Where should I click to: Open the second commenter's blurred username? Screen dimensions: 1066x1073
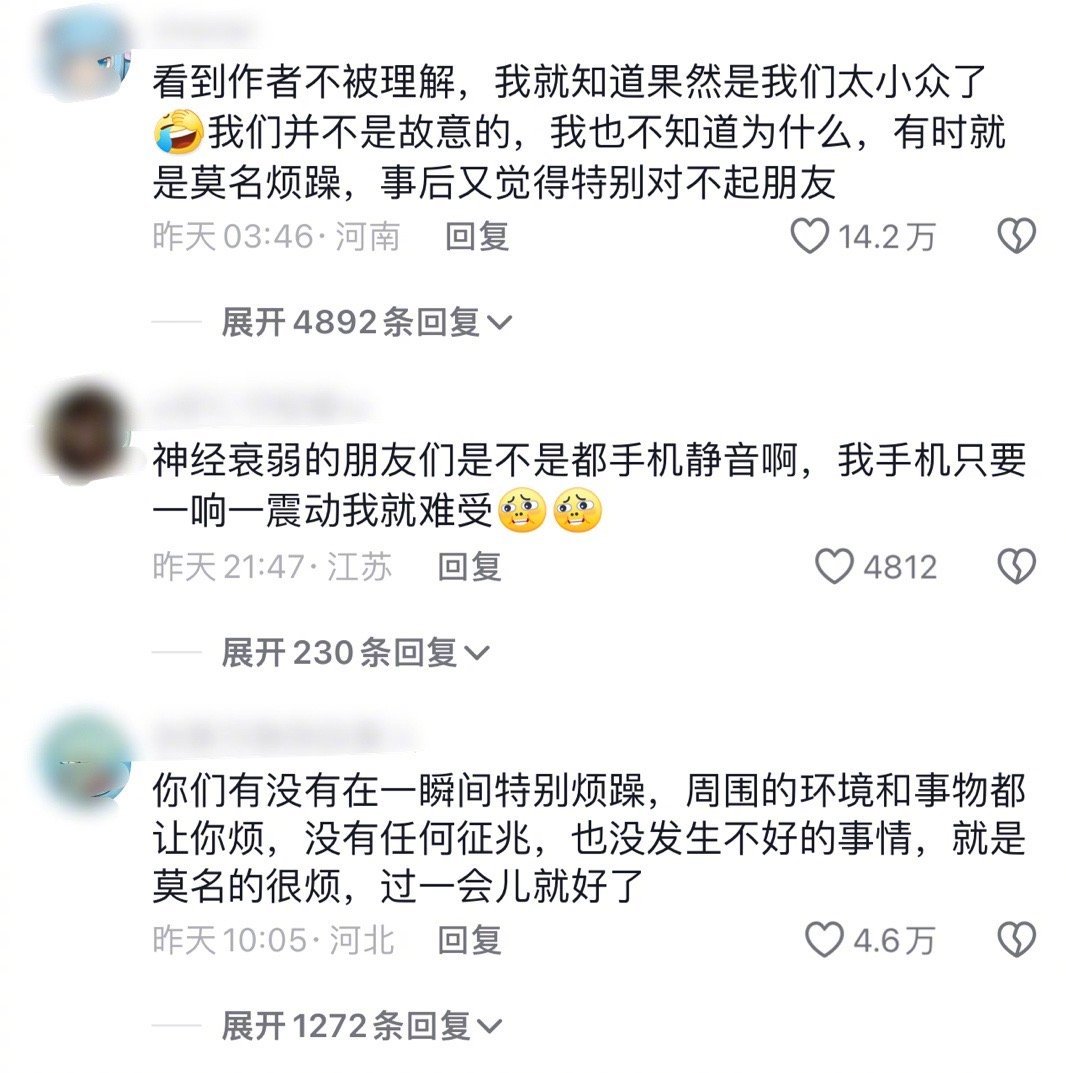pos(260,407)
